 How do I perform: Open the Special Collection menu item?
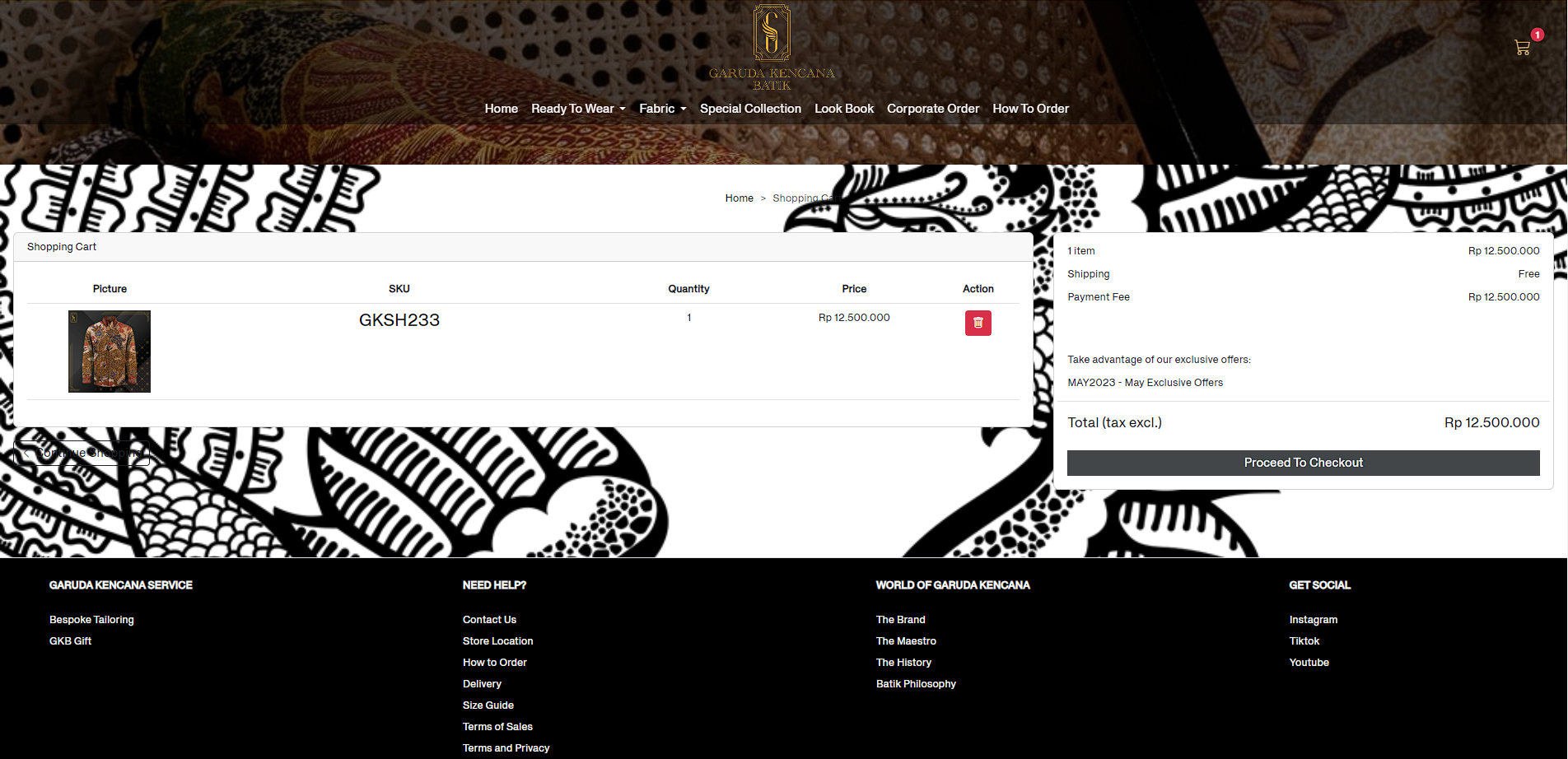(750, 109)
